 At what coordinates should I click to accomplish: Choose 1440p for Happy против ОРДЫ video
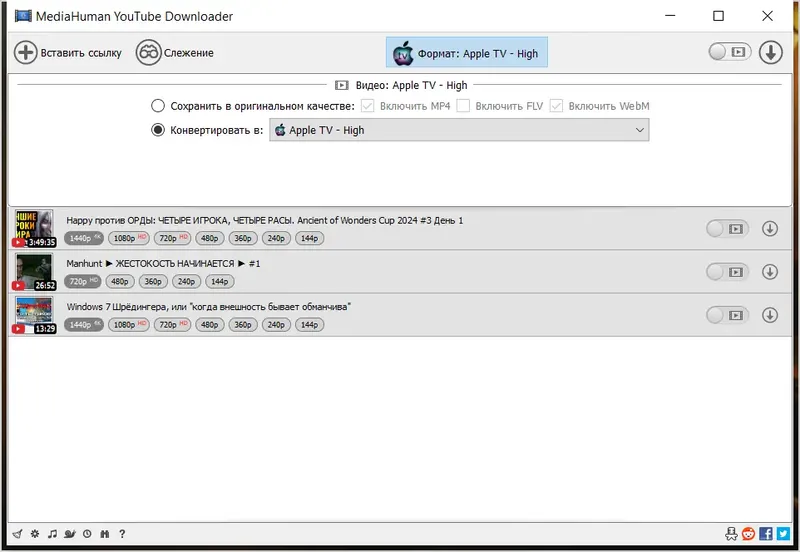coord(84,238)
